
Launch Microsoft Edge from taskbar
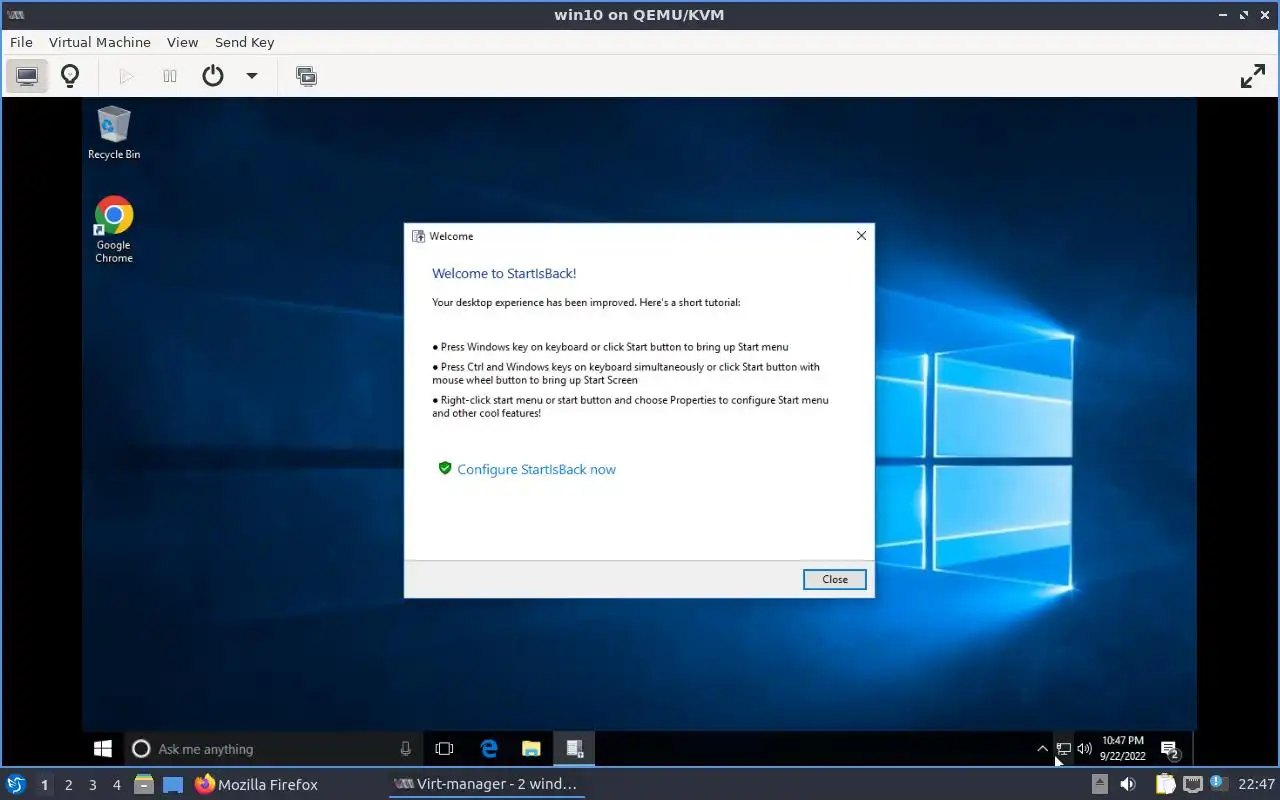coord(489,748)
